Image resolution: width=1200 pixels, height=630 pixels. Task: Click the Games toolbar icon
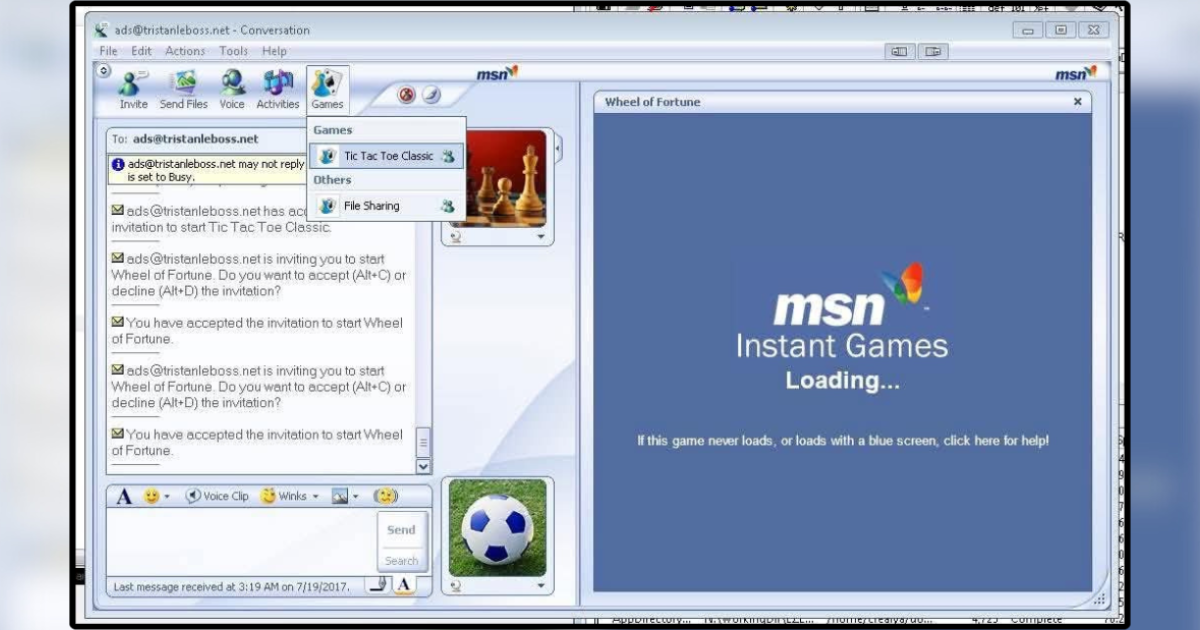327,88
